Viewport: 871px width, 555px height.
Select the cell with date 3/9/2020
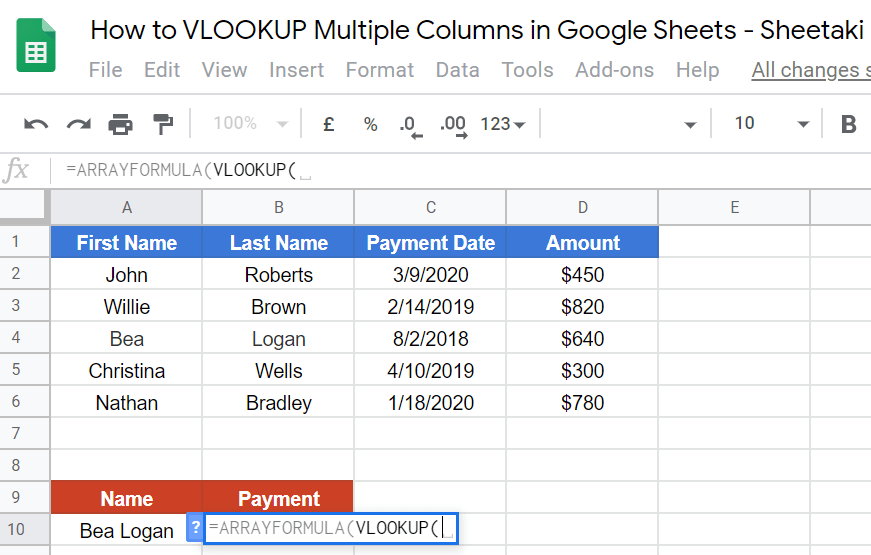tap(431, 274)
